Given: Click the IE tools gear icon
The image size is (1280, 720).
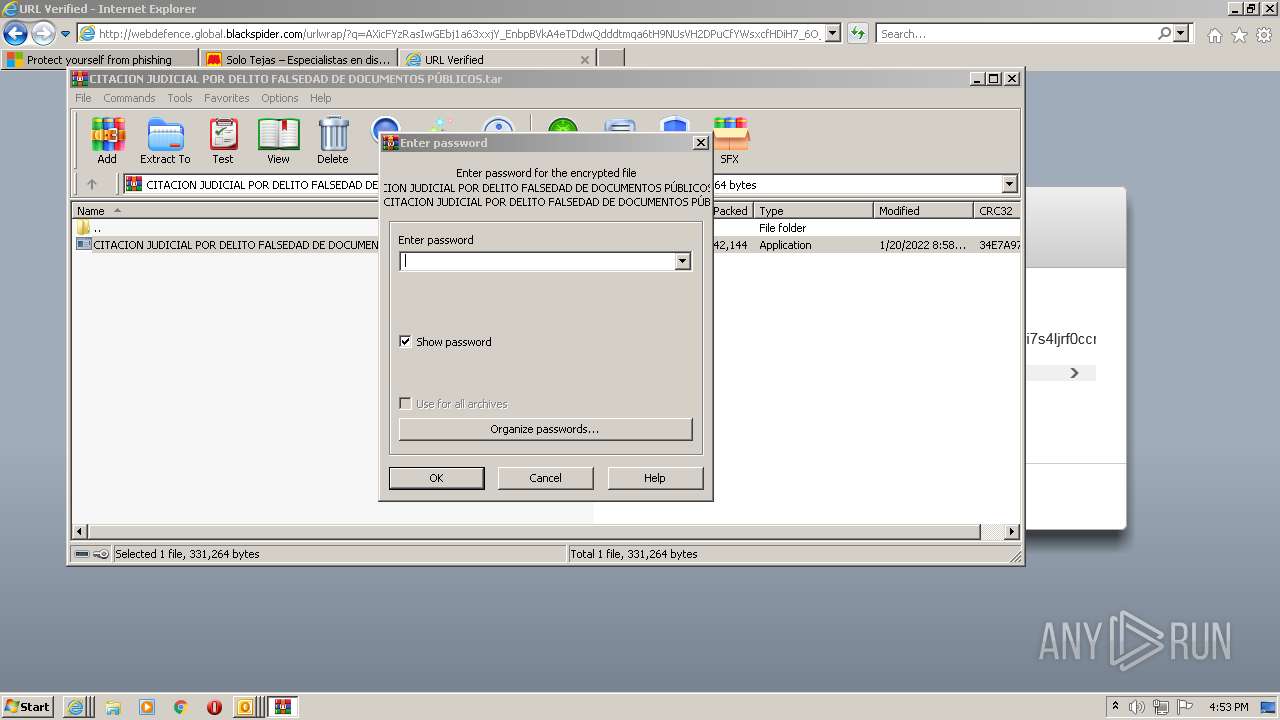Looking at the screenshot, I should pos(1264,35).
